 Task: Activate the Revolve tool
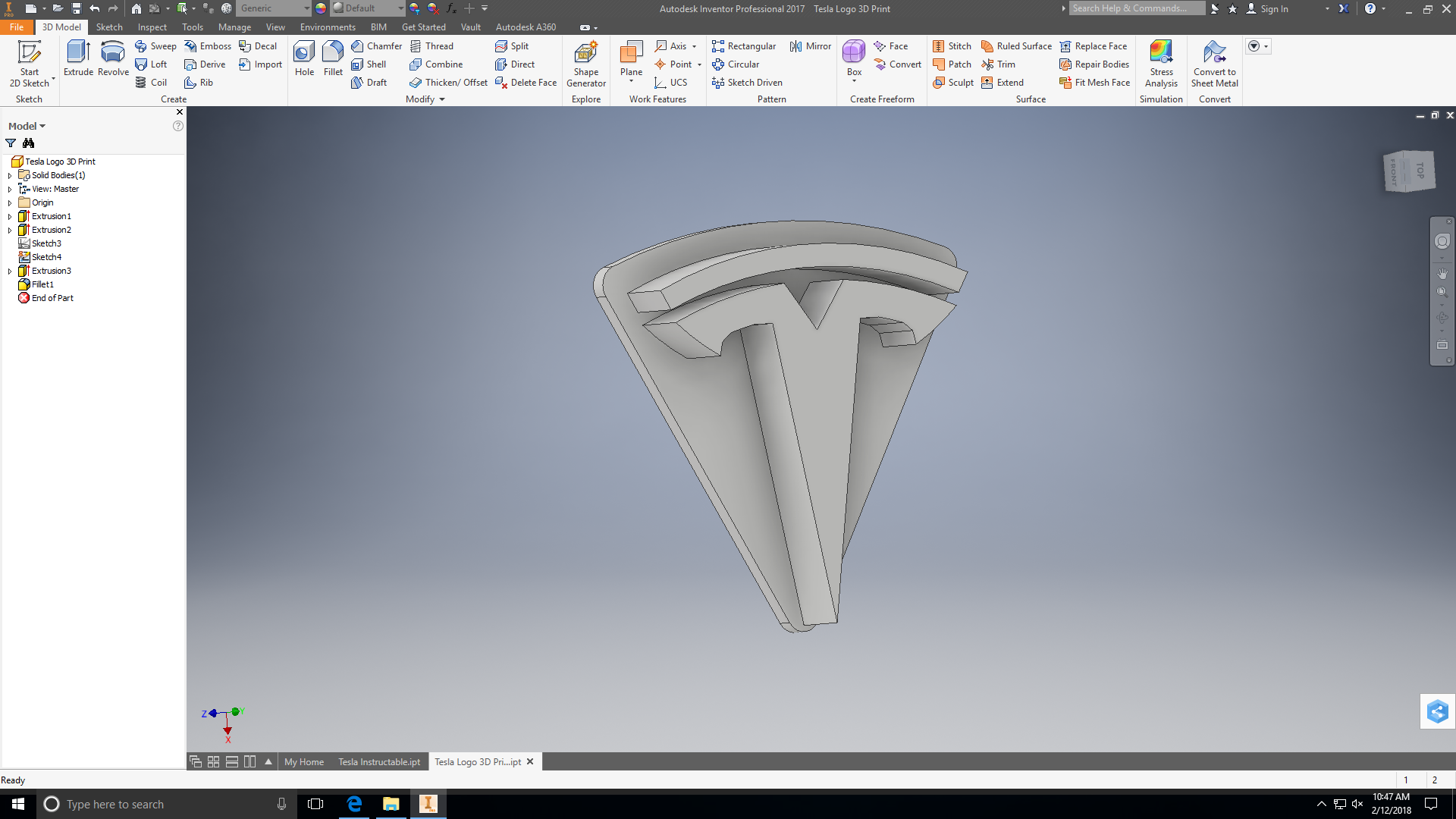coord(112,61)
